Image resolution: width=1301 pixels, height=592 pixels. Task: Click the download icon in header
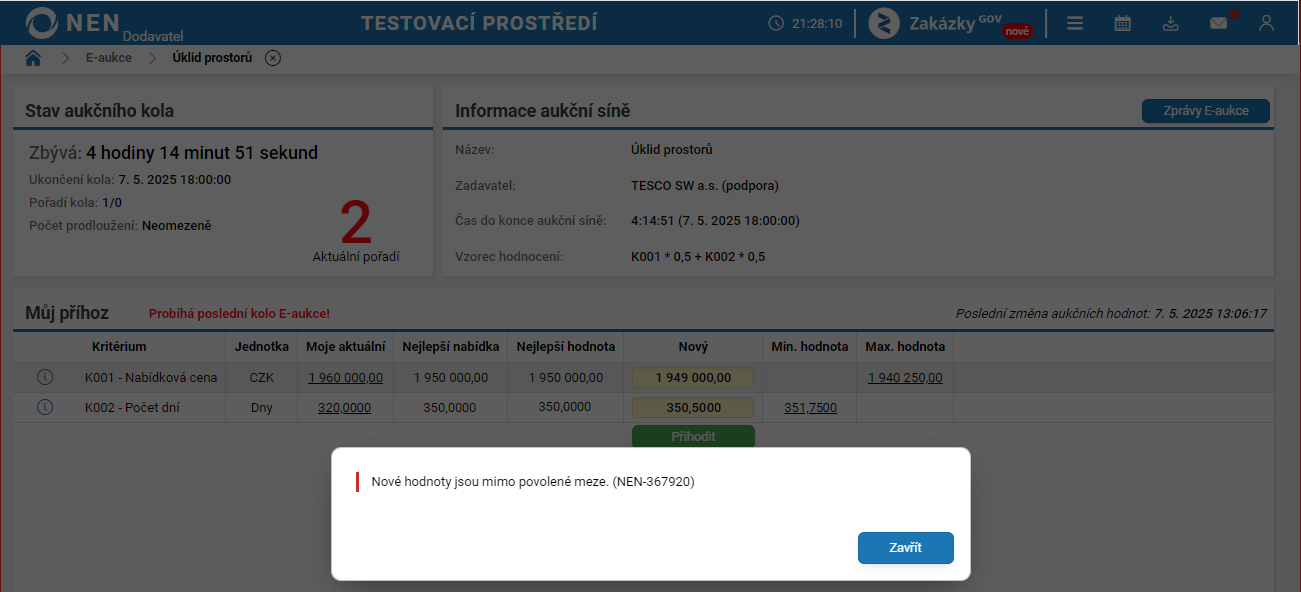tap(1171, 23)
